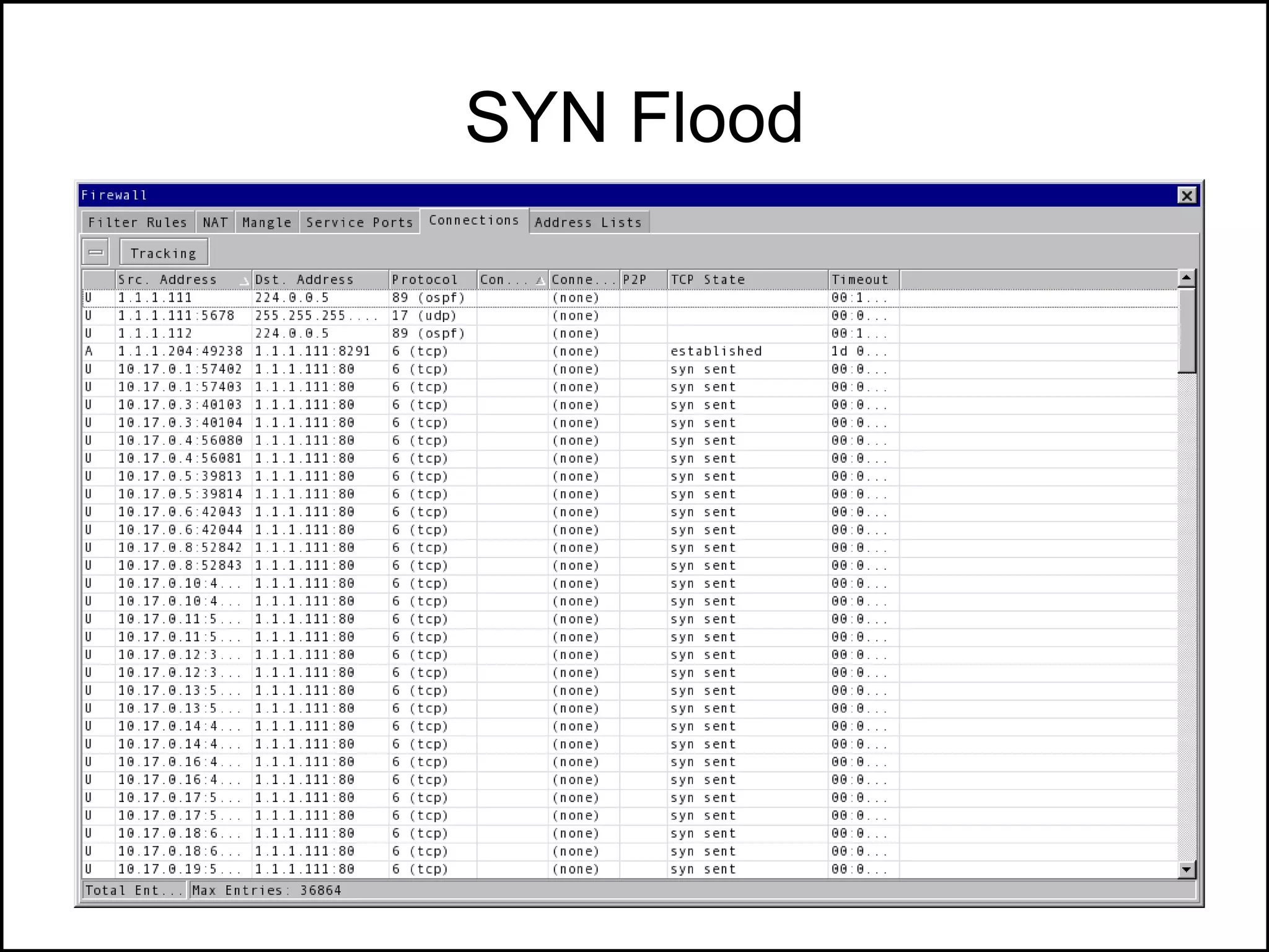Click the '17 (udp)' protocol cell
The width and height of the screenshot is (1269, 952).
click(433, 316)
